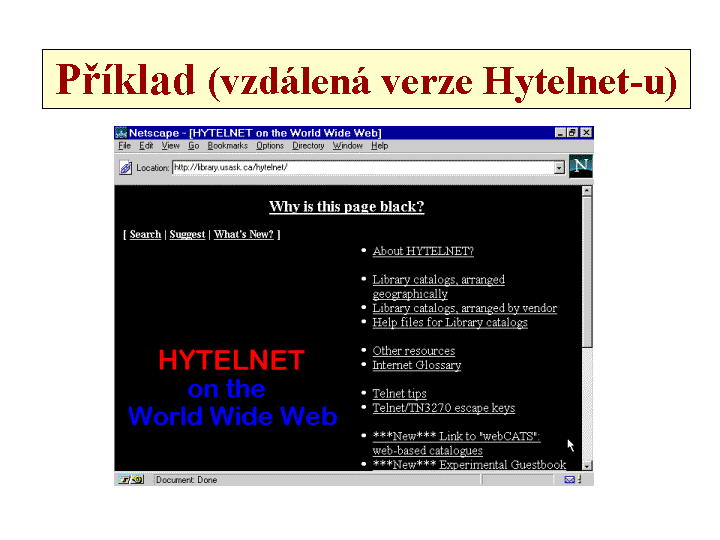Click the Search link
The width and height of the screenshot is (720, 540).
(x=145, y=234)
